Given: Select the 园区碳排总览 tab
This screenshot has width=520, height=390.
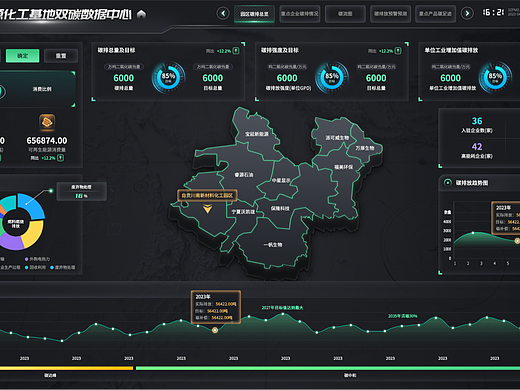Looking at the screenshot, I should [x=254, y=14].
